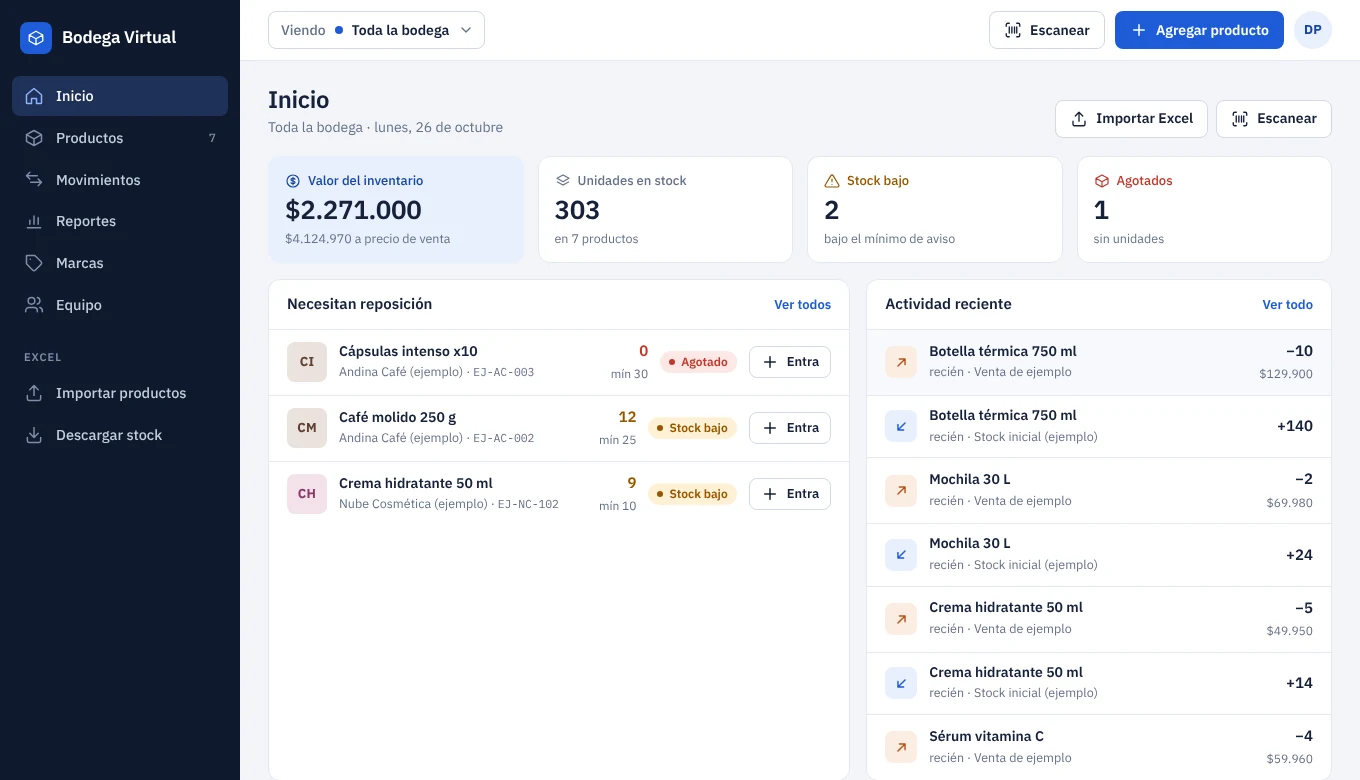Click the outgoing arrow icon for Botella térmica sale
Screen dimensions: 1360x780
901,362
